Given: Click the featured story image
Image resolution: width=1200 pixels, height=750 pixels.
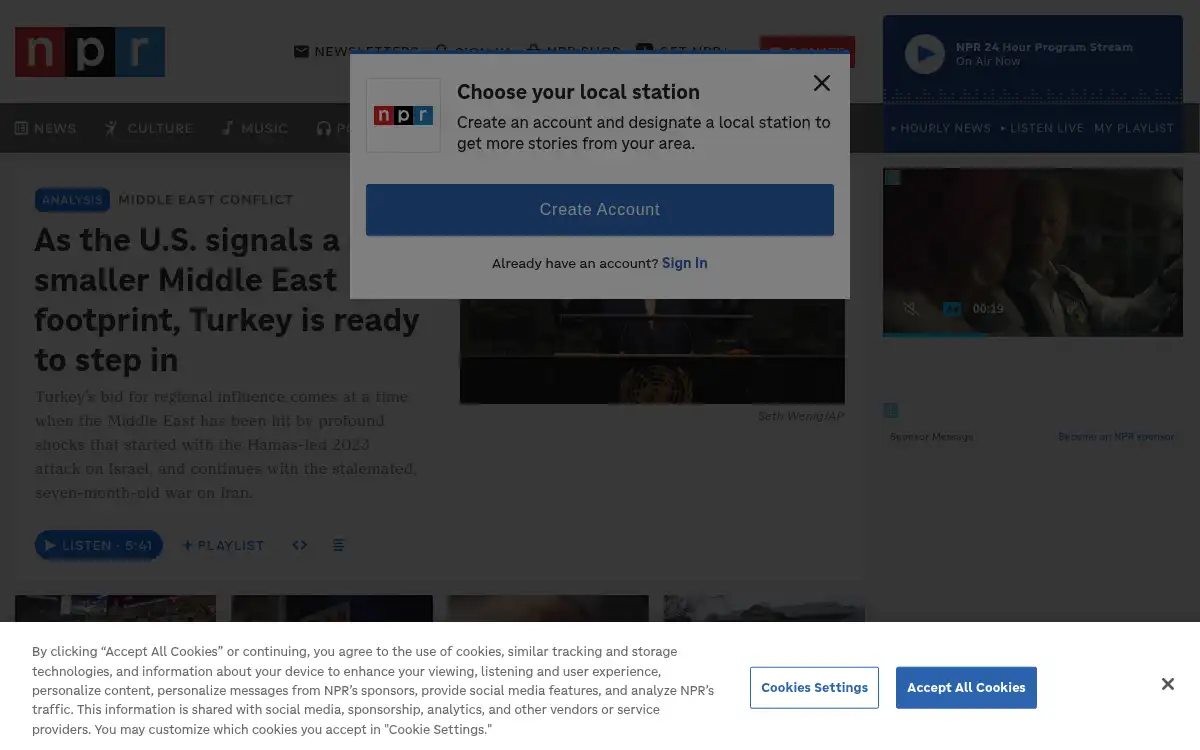Looking at the screenshot, I should point(652,351).
